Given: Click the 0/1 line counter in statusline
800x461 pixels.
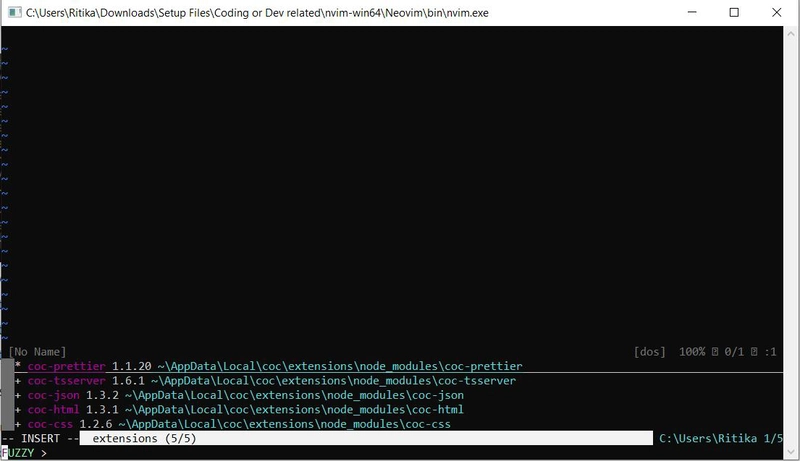Looking at the screenshot, I should tap(734, 352).
